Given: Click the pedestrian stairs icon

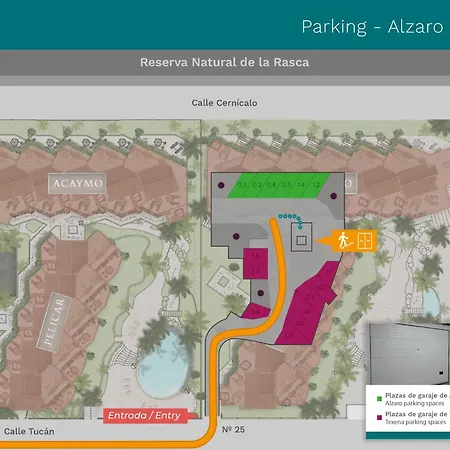Looking at the screenshot, I should (345, 241).
